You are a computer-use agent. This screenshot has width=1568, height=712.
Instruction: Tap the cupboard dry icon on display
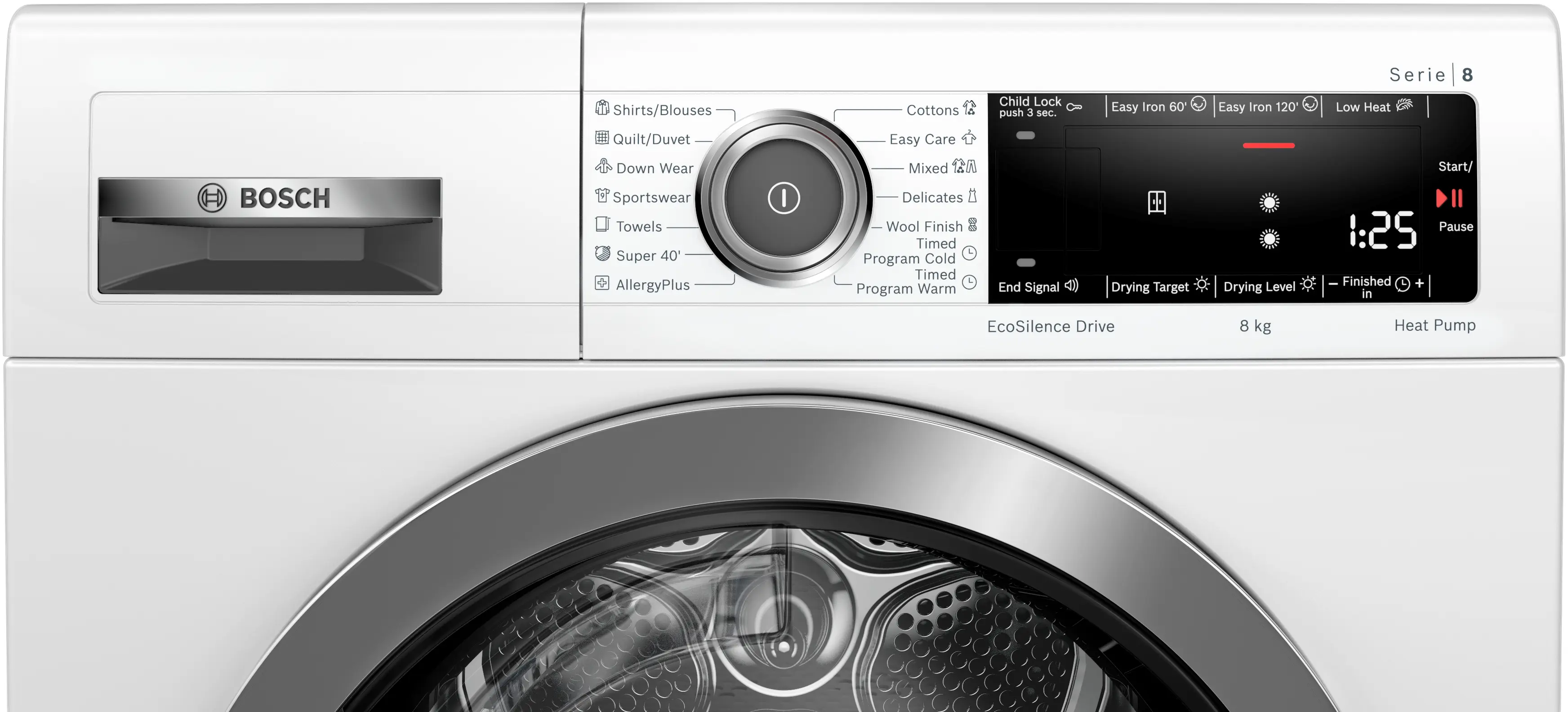coord(1157,202)
